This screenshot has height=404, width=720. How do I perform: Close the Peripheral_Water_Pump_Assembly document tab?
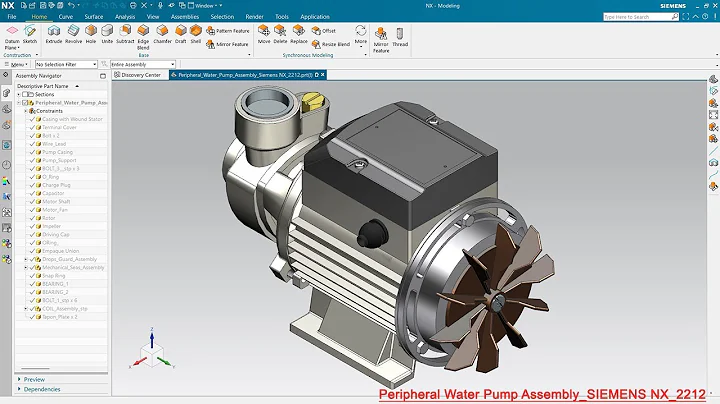coord(322,74)
